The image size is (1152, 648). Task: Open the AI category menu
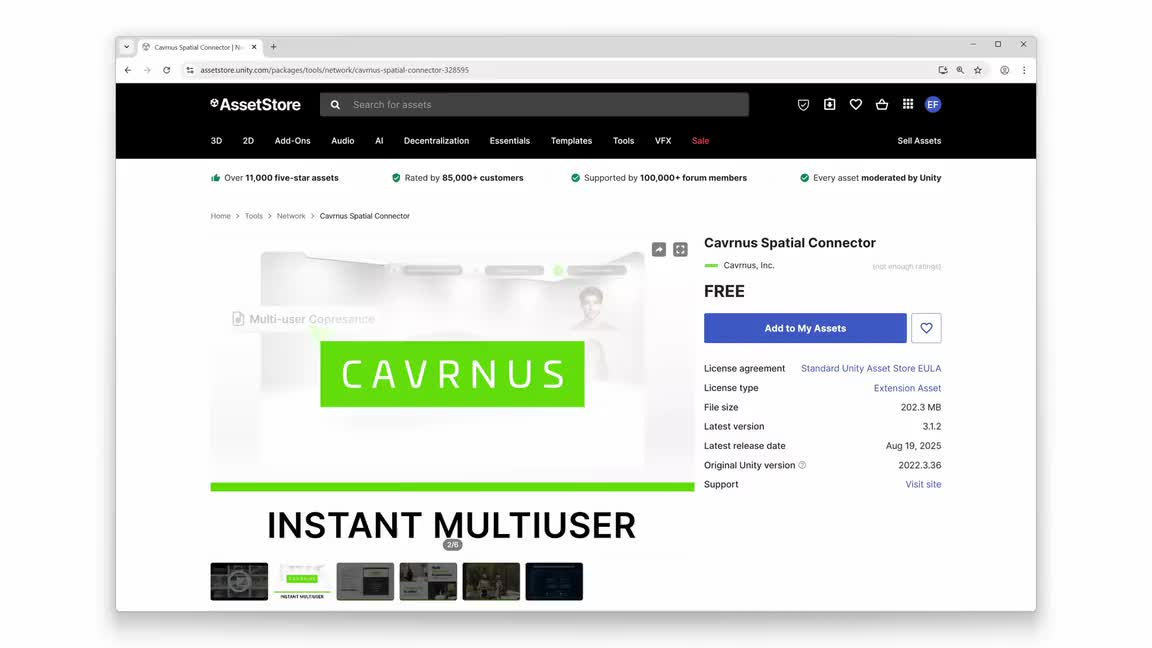[x=379, y=140]
